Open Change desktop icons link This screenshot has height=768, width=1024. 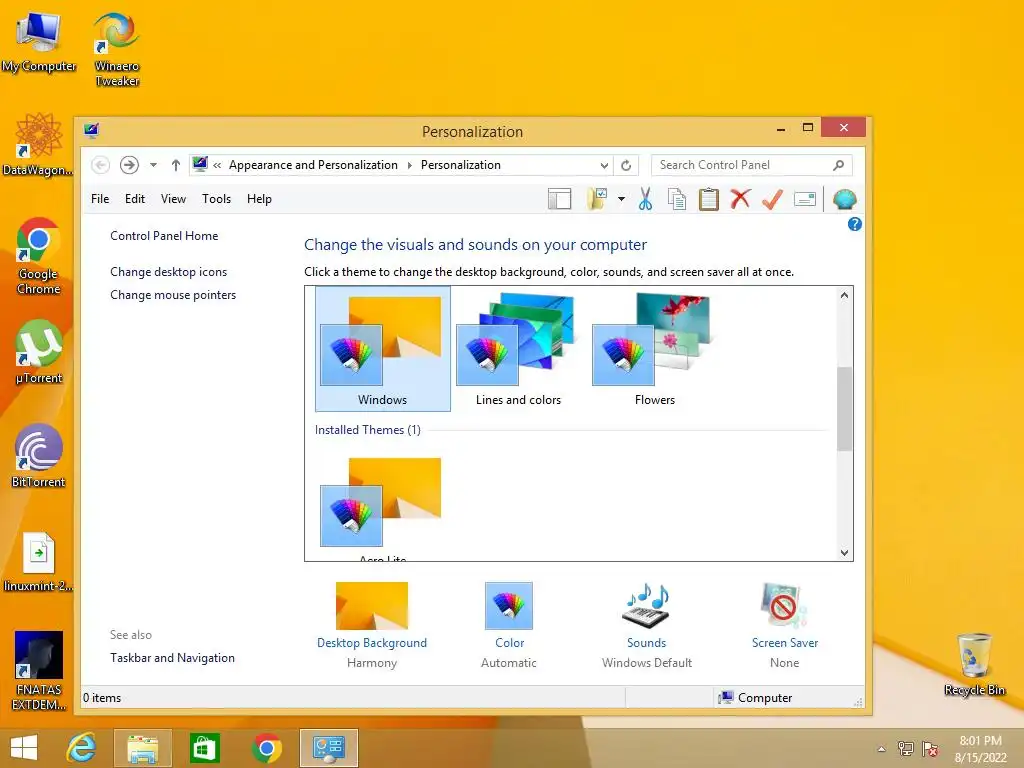click(168, 272)
